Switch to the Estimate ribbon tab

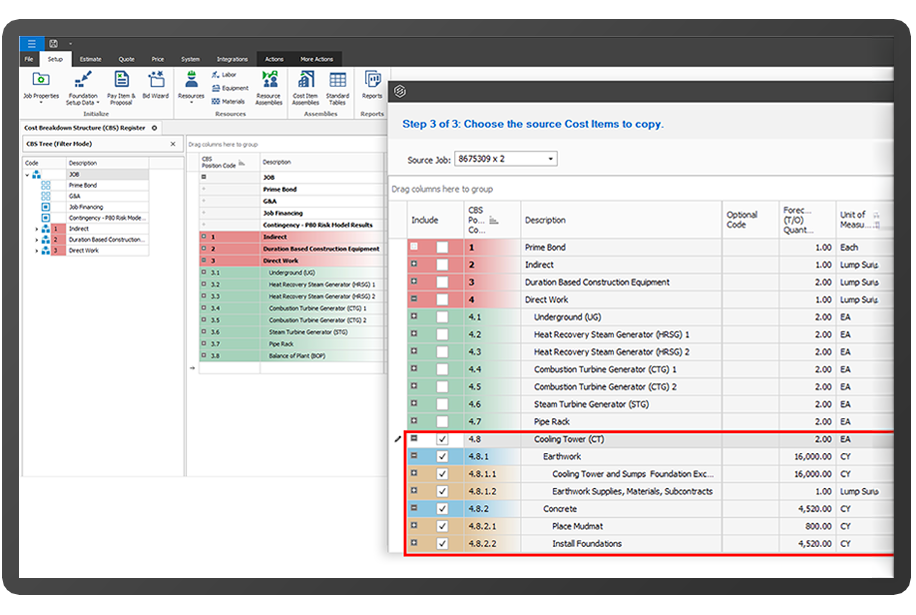coord(90,59)
